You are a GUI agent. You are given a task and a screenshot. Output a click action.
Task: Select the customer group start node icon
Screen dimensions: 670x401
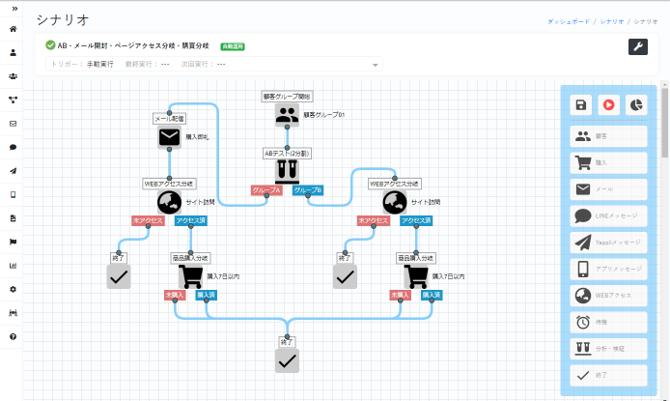tap(287, 115)
